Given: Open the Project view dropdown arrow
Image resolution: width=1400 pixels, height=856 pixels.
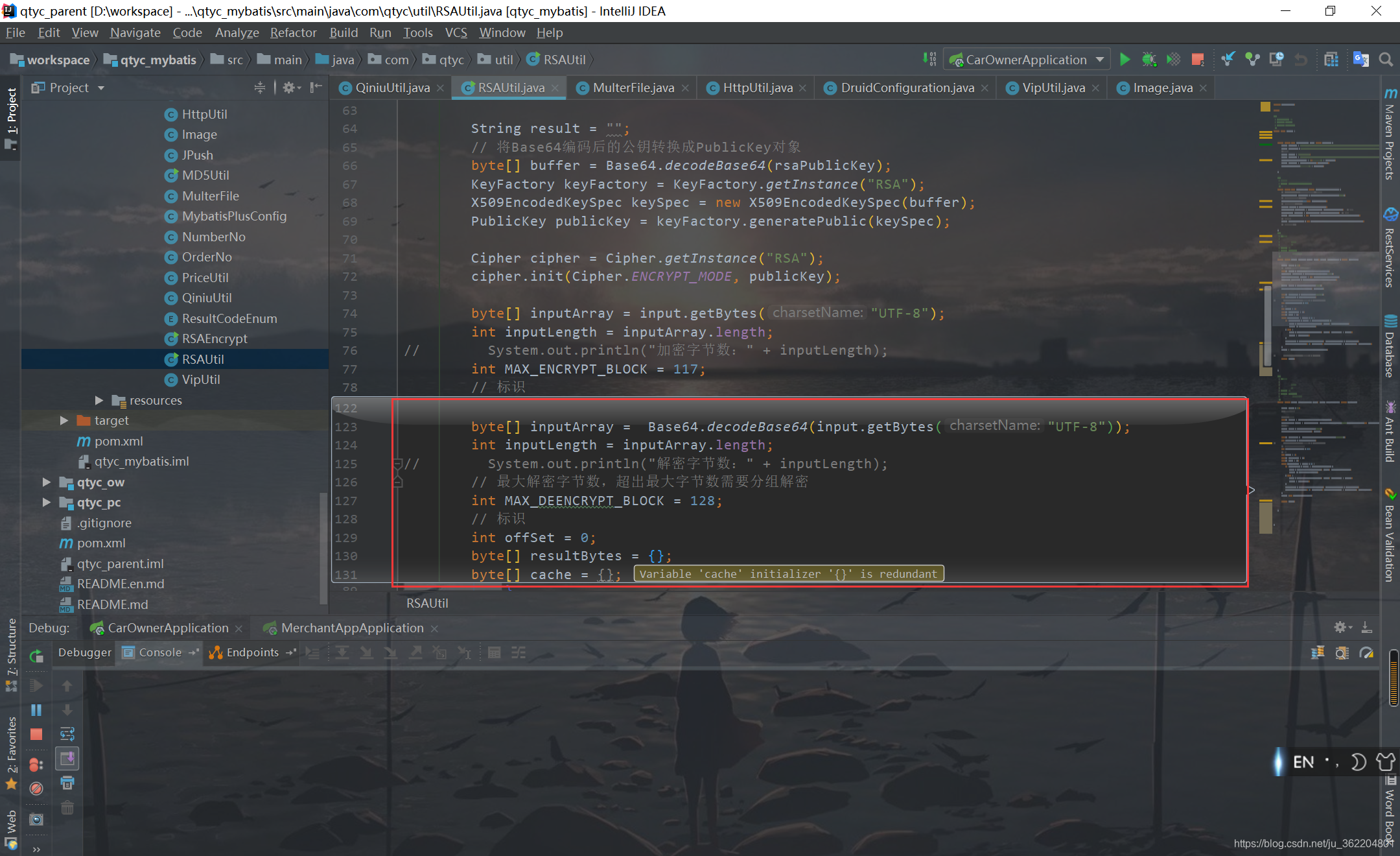Looking at the screenshot, I should point(101,88).
